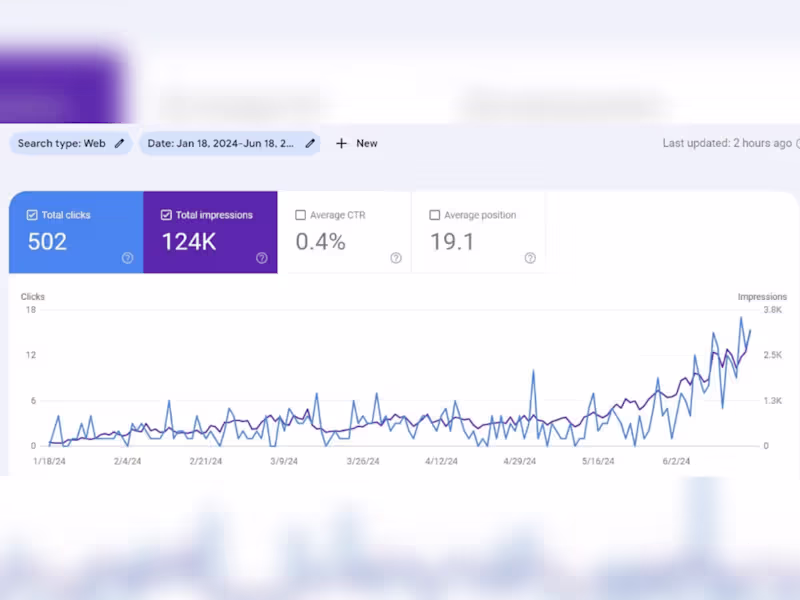This screenshot has height=600, width=800.
Task: Uncheck the Total impressions checkbox
Action: (166, 215)
